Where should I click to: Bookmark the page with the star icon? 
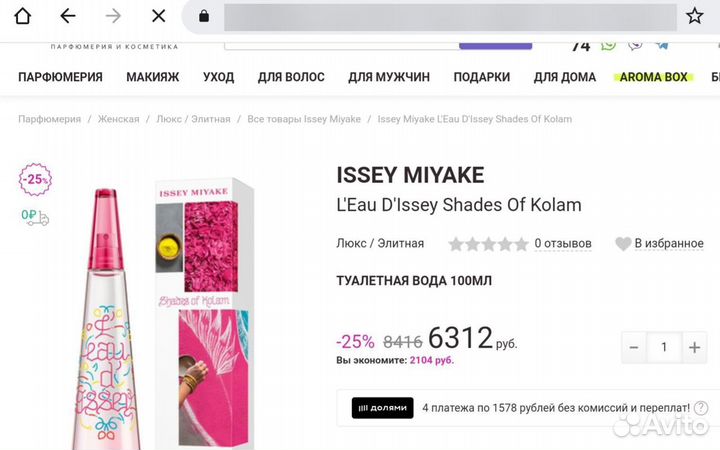click(x=695, y=16)
